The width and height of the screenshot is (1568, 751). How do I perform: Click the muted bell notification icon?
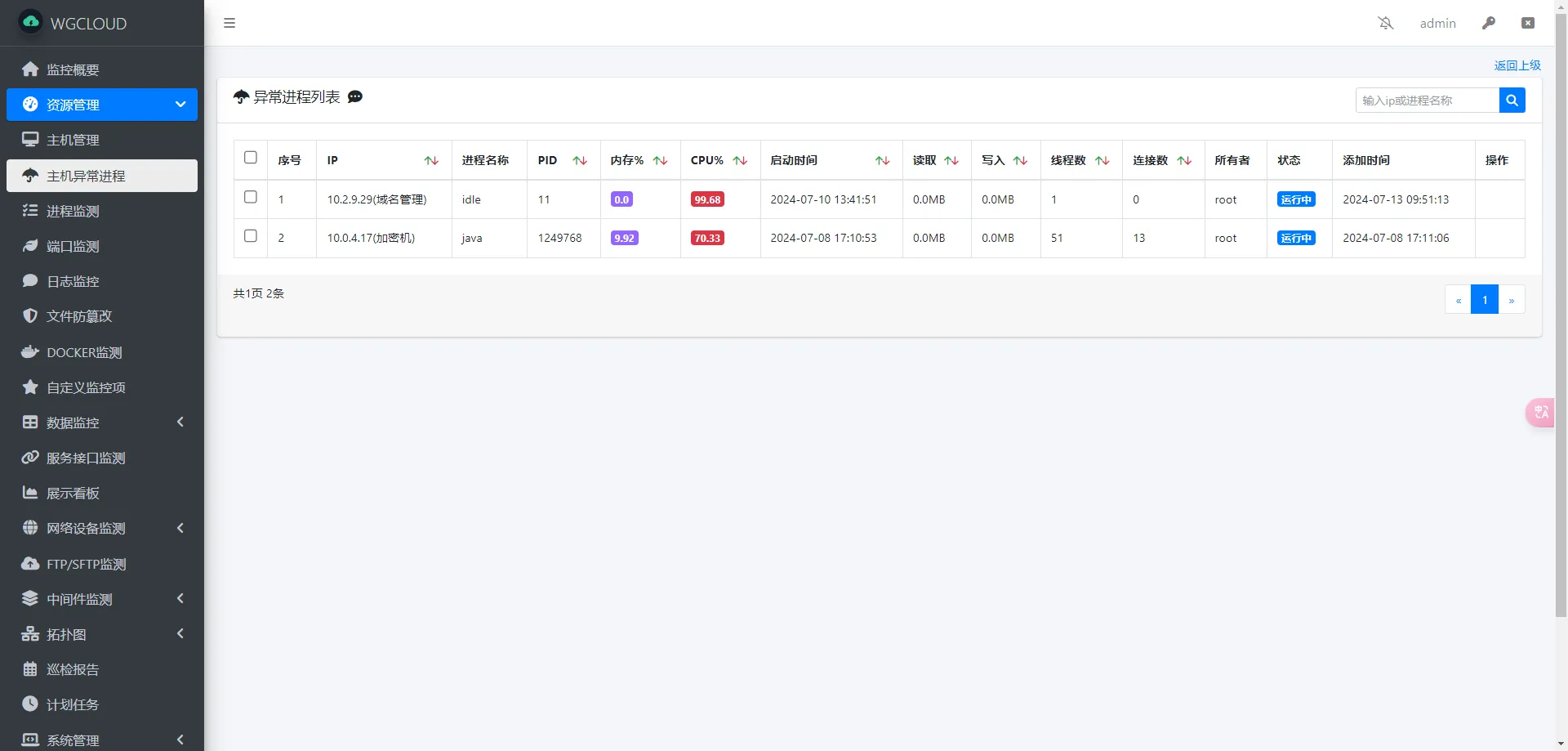pos(1386,23)
